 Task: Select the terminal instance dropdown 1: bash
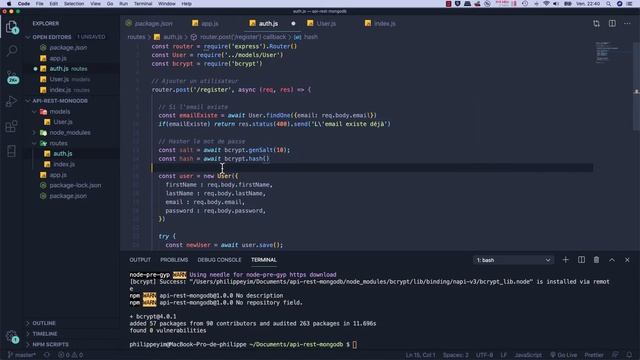point(513,260)
